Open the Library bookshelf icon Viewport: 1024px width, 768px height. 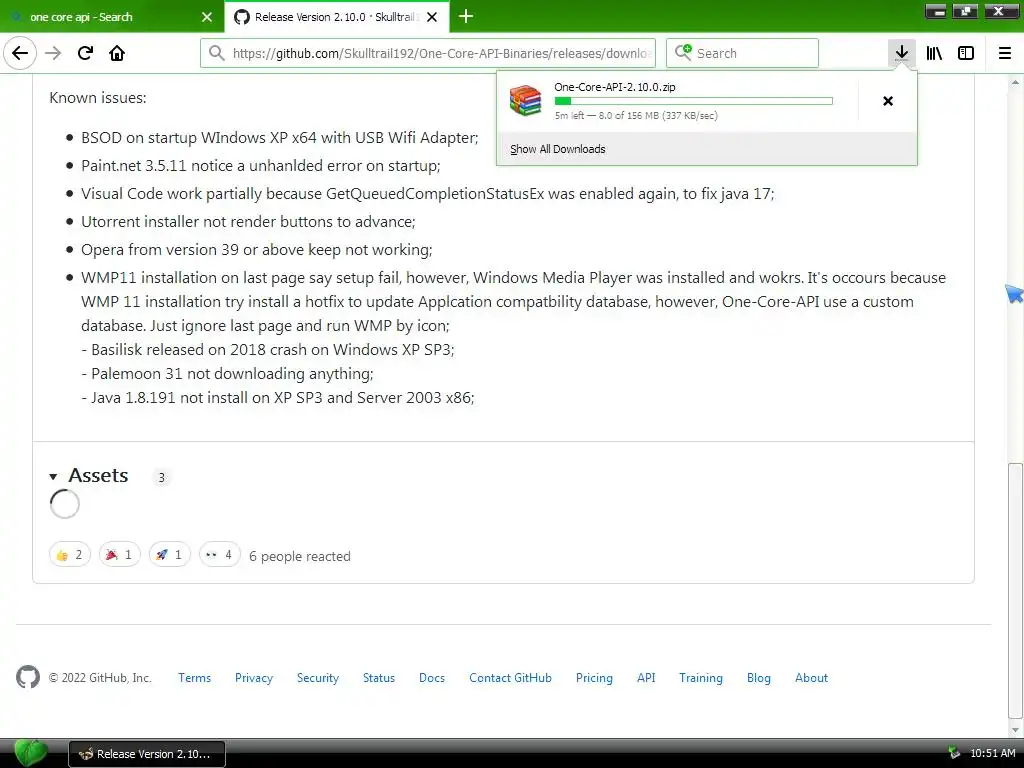[x=934, y=53]
